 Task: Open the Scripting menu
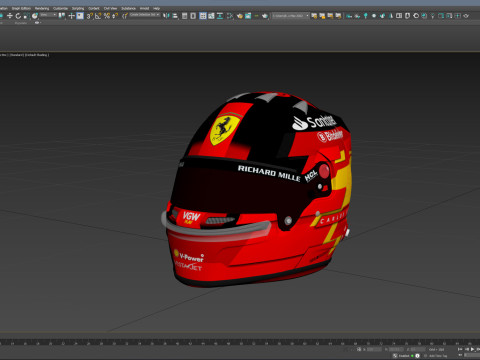coord(78,8)
